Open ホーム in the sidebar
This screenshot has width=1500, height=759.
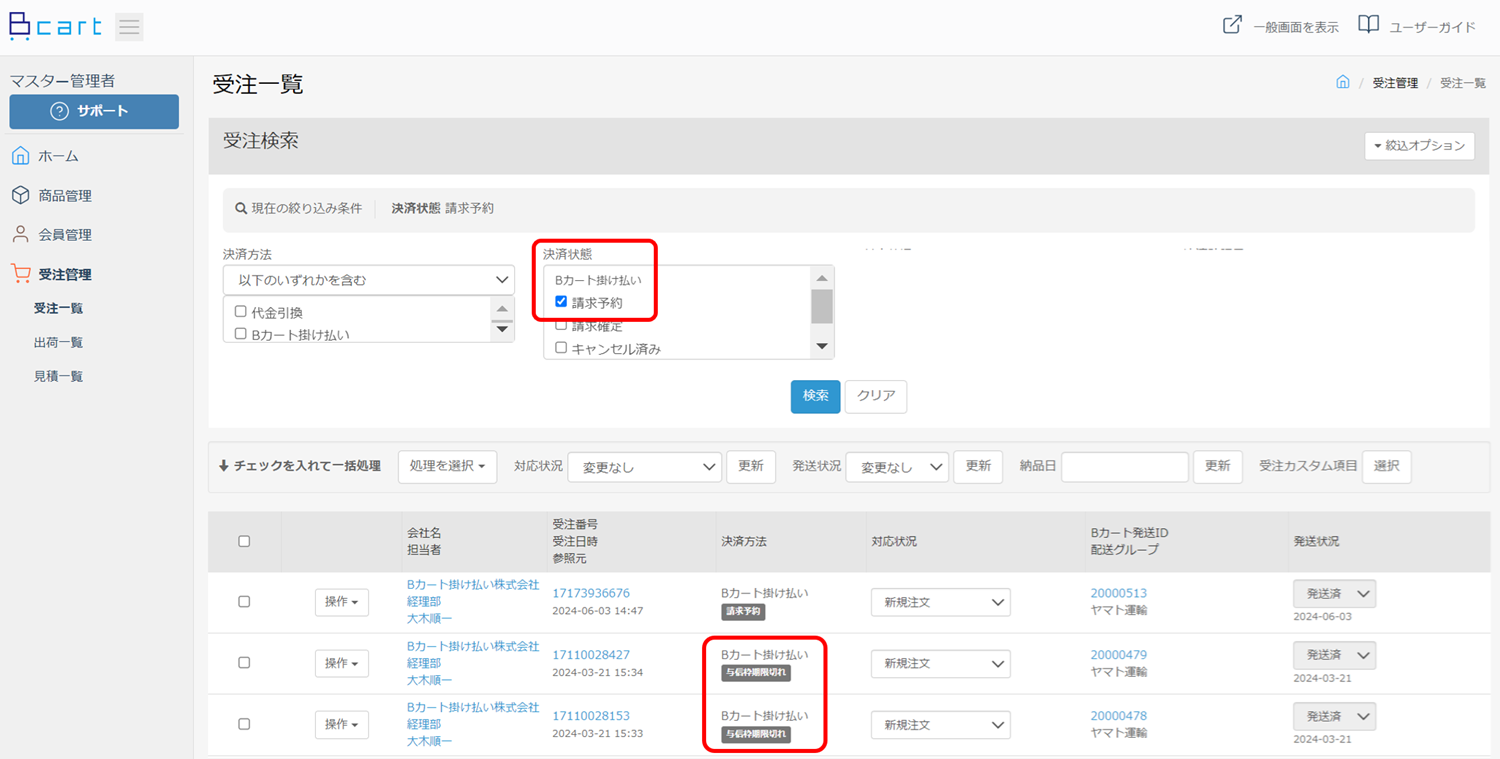pyautogui.click(x=59, y=156)
